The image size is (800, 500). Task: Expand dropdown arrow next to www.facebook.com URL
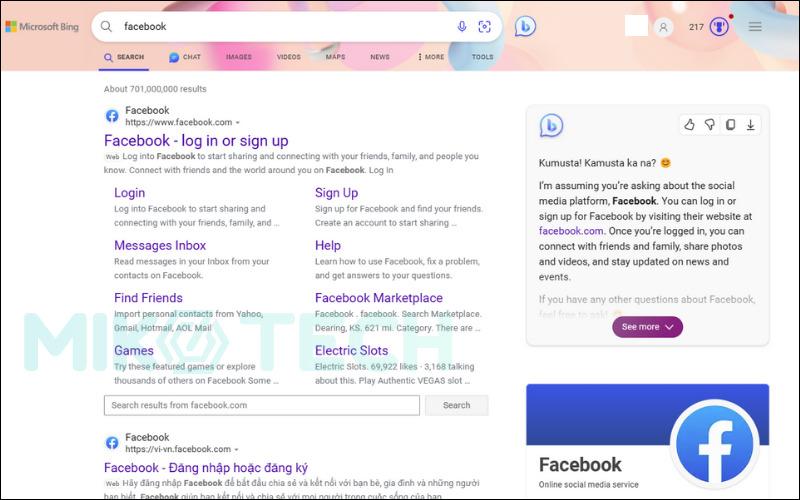click(x=237, y=122)
